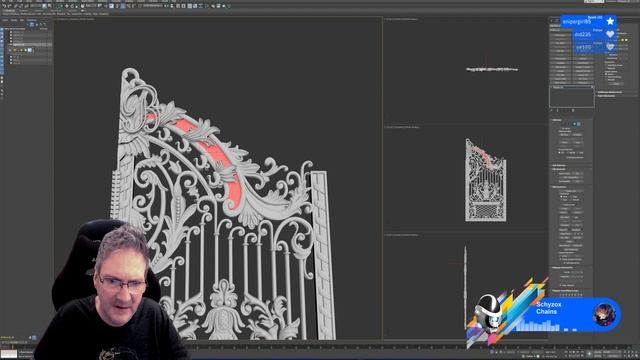Open the reference coordinate system dropdown
Viewport: 640px width, 360px height.
(91, 6)
